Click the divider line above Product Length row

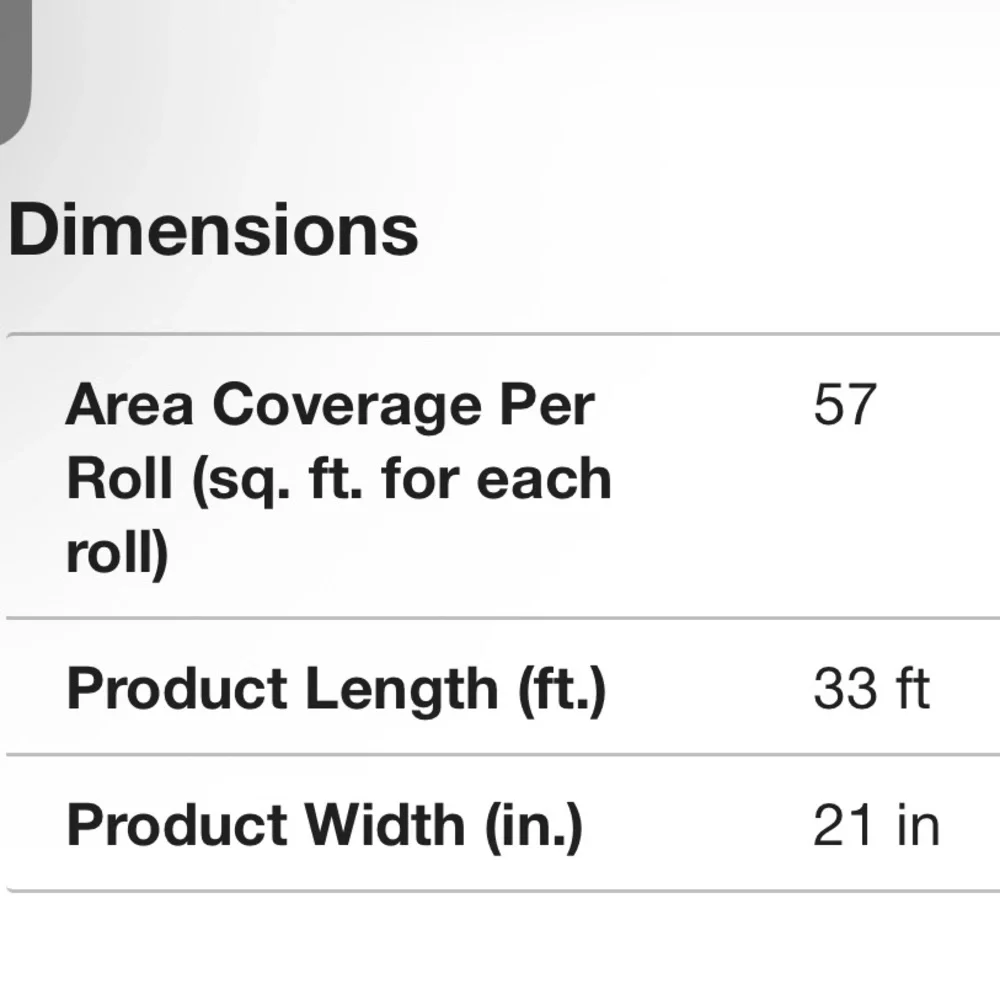pyautogui.click(x=503, y=618)
